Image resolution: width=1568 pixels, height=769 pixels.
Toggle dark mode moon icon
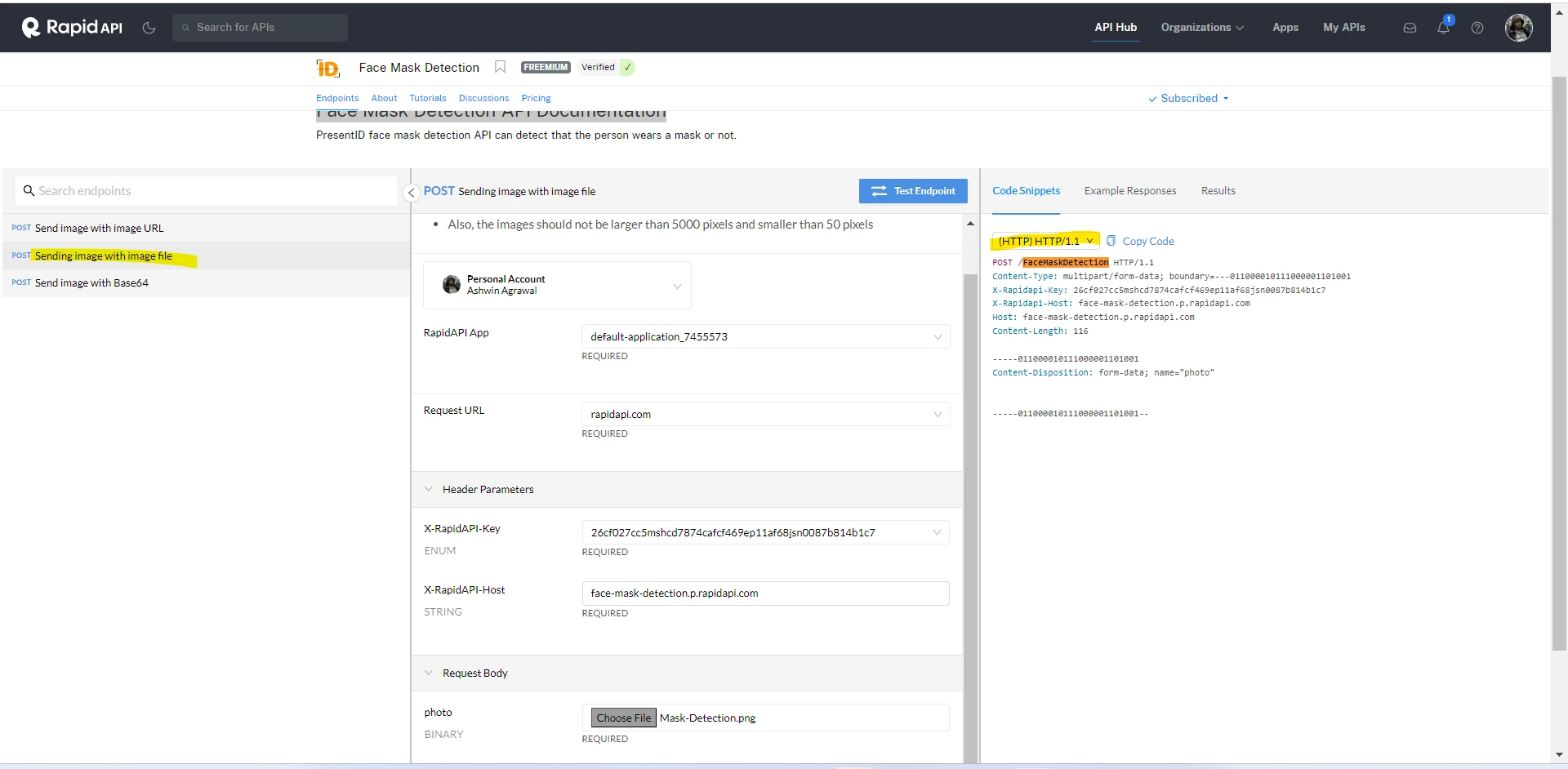click(x=149, y=28)
